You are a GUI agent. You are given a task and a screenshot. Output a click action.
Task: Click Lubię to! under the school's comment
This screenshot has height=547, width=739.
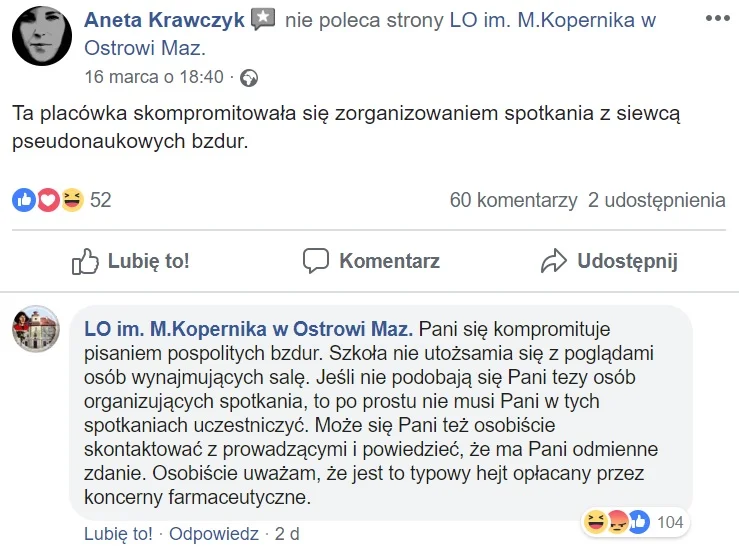click(x=118, y=534)
